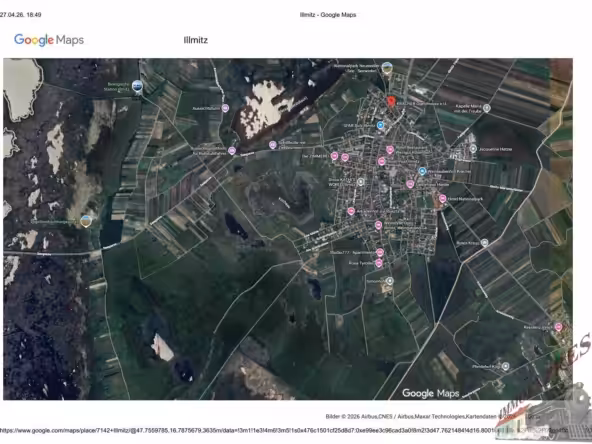This screenshot has width=592, height=444.
Task: Click the Google Maps logo in header
Action: [49, 40]
